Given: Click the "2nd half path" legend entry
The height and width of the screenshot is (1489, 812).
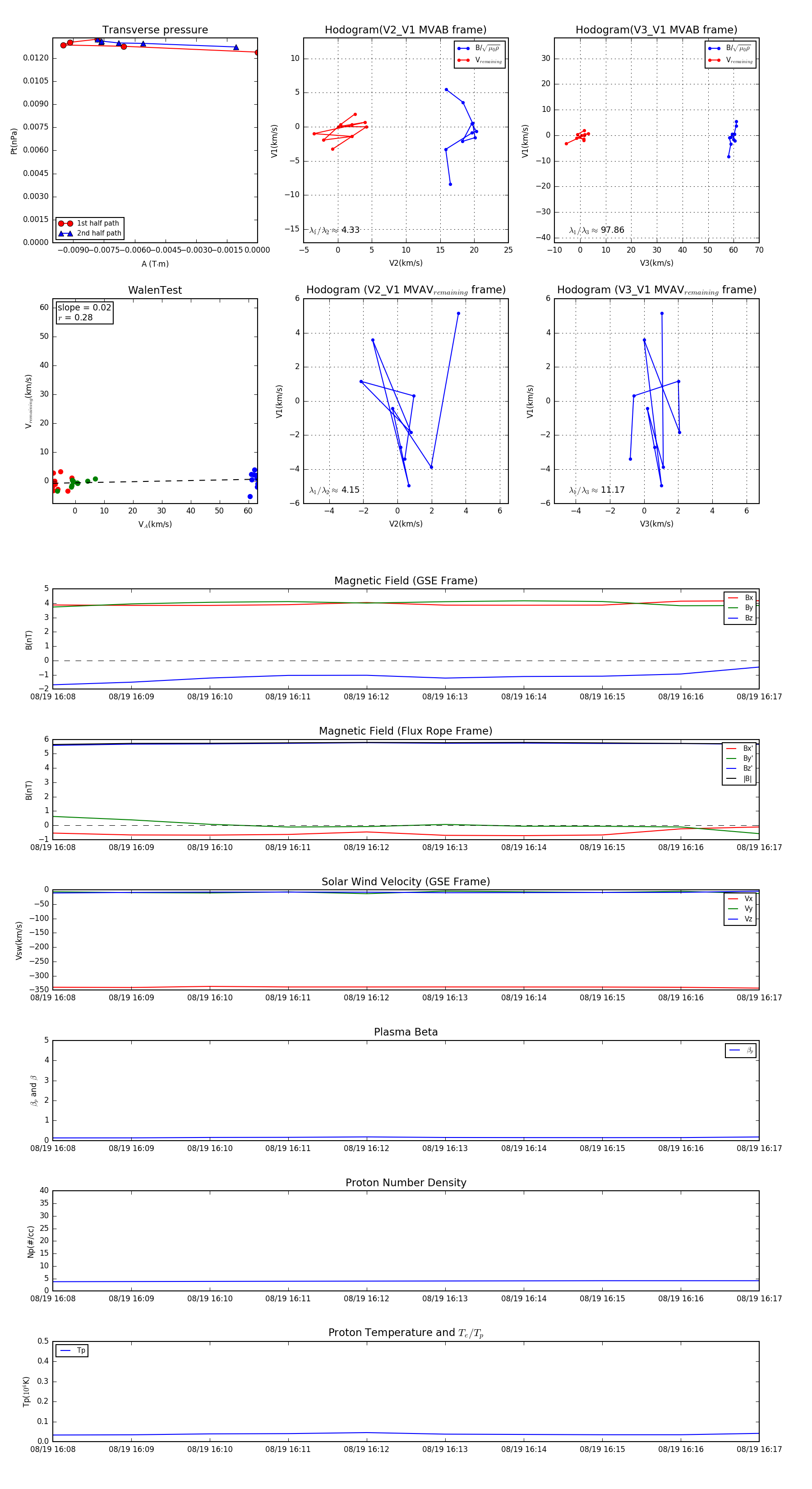Looking at the screenshot, I should (x=90, y=234).
